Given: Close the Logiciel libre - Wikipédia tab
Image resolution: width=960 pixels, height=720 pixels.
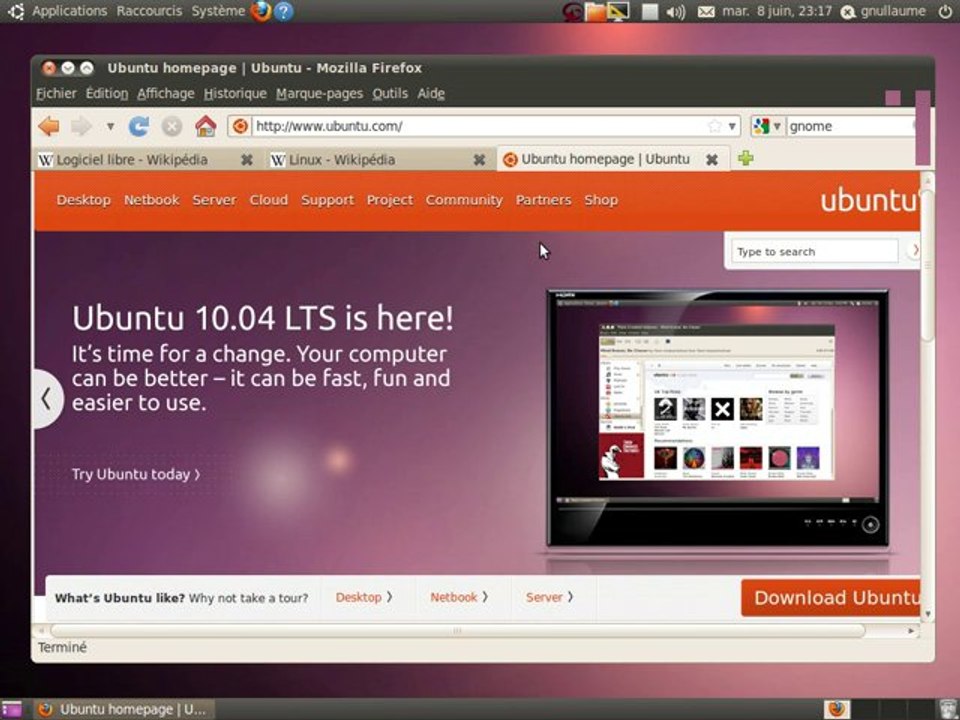Looking at the screenshot, I should tap(247, 160).
